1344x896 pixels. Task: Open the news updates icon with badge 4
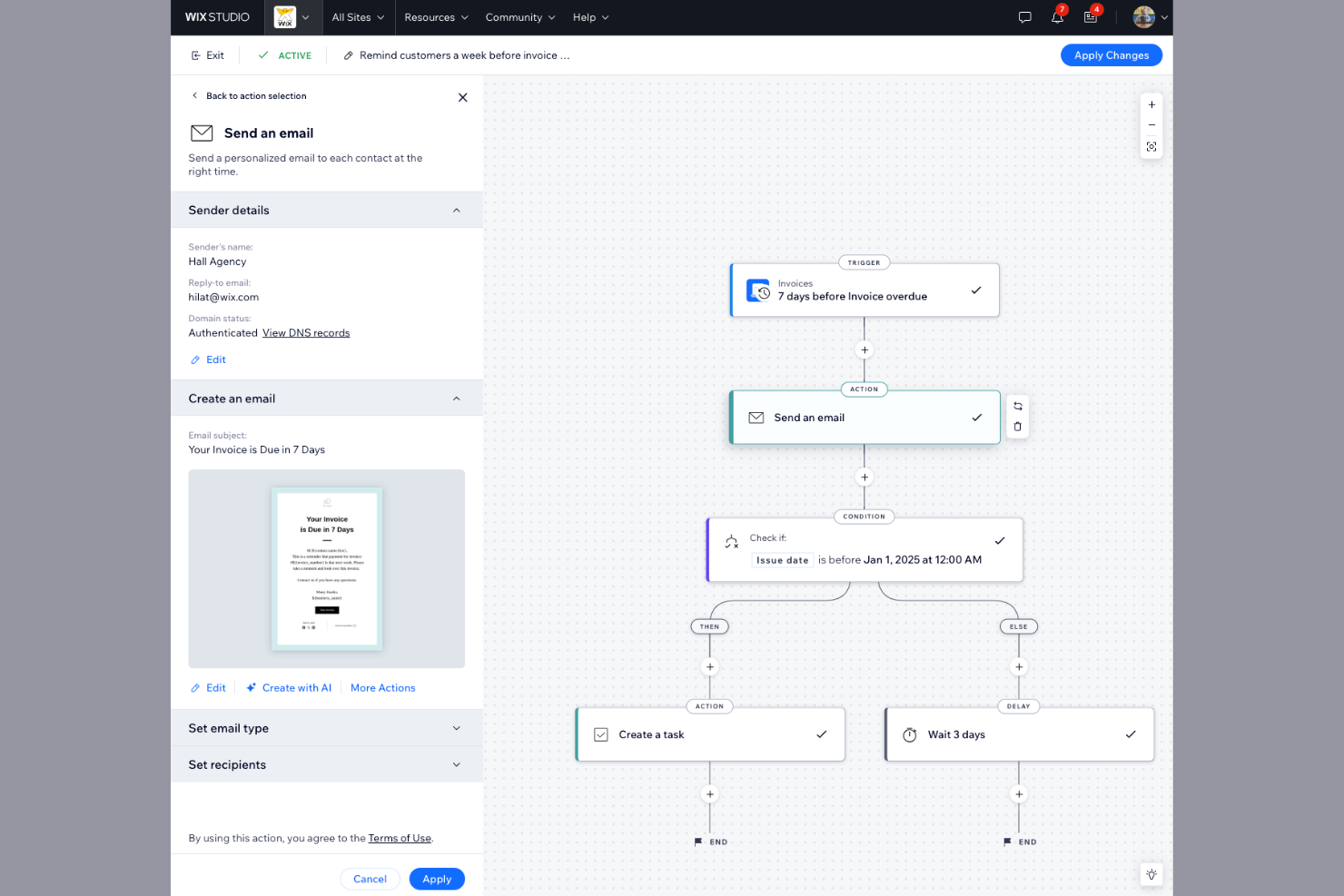coord(1091,17)
